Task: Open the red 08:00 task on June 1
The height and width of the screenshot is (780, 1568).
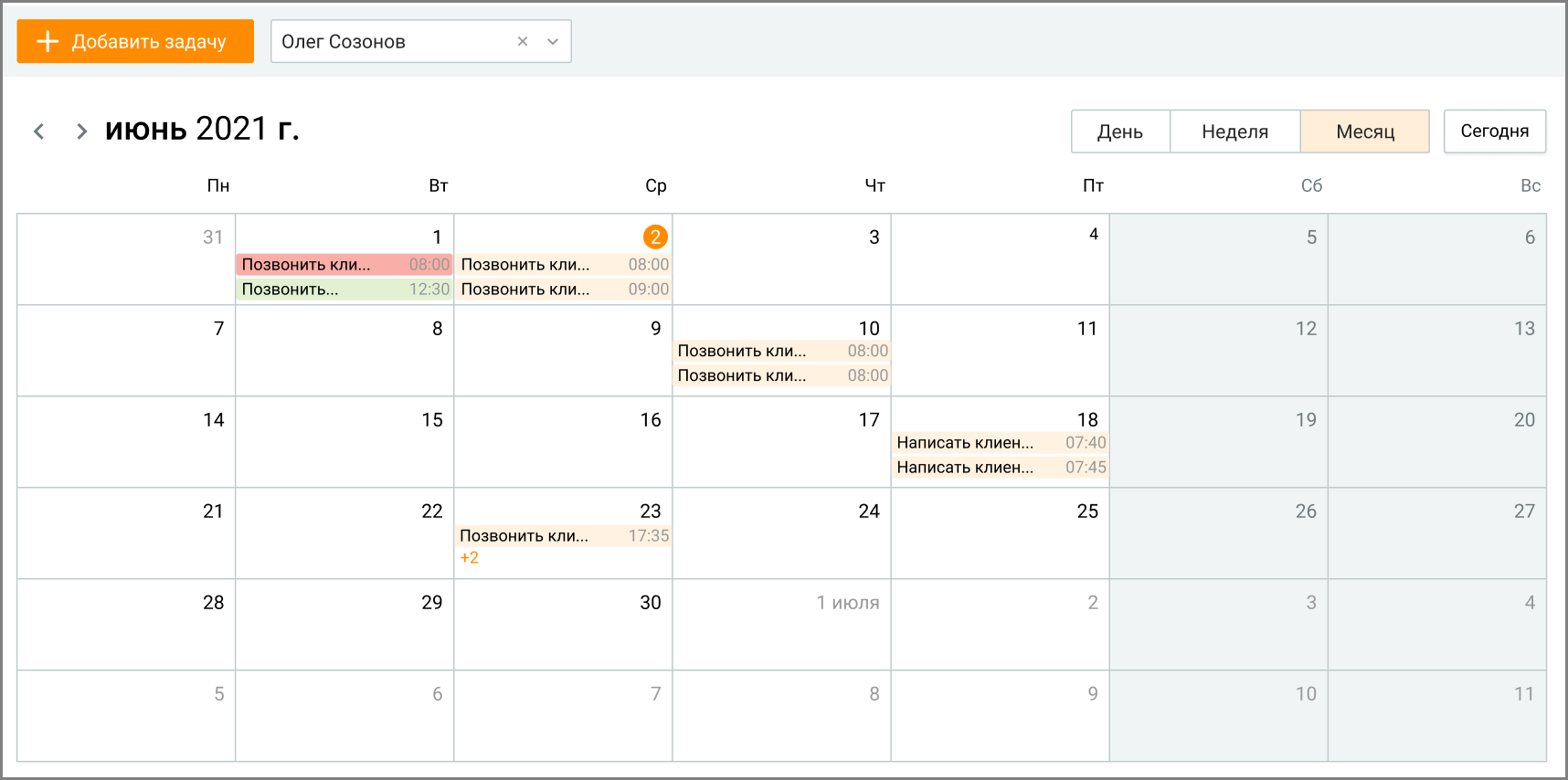Action: point(344,265)
